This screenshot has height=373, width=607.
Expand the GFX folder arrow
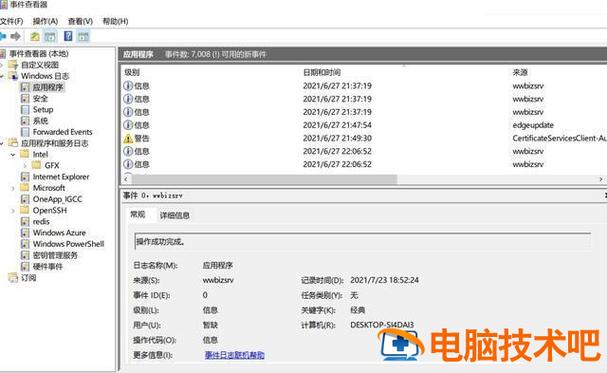(25, 166)
